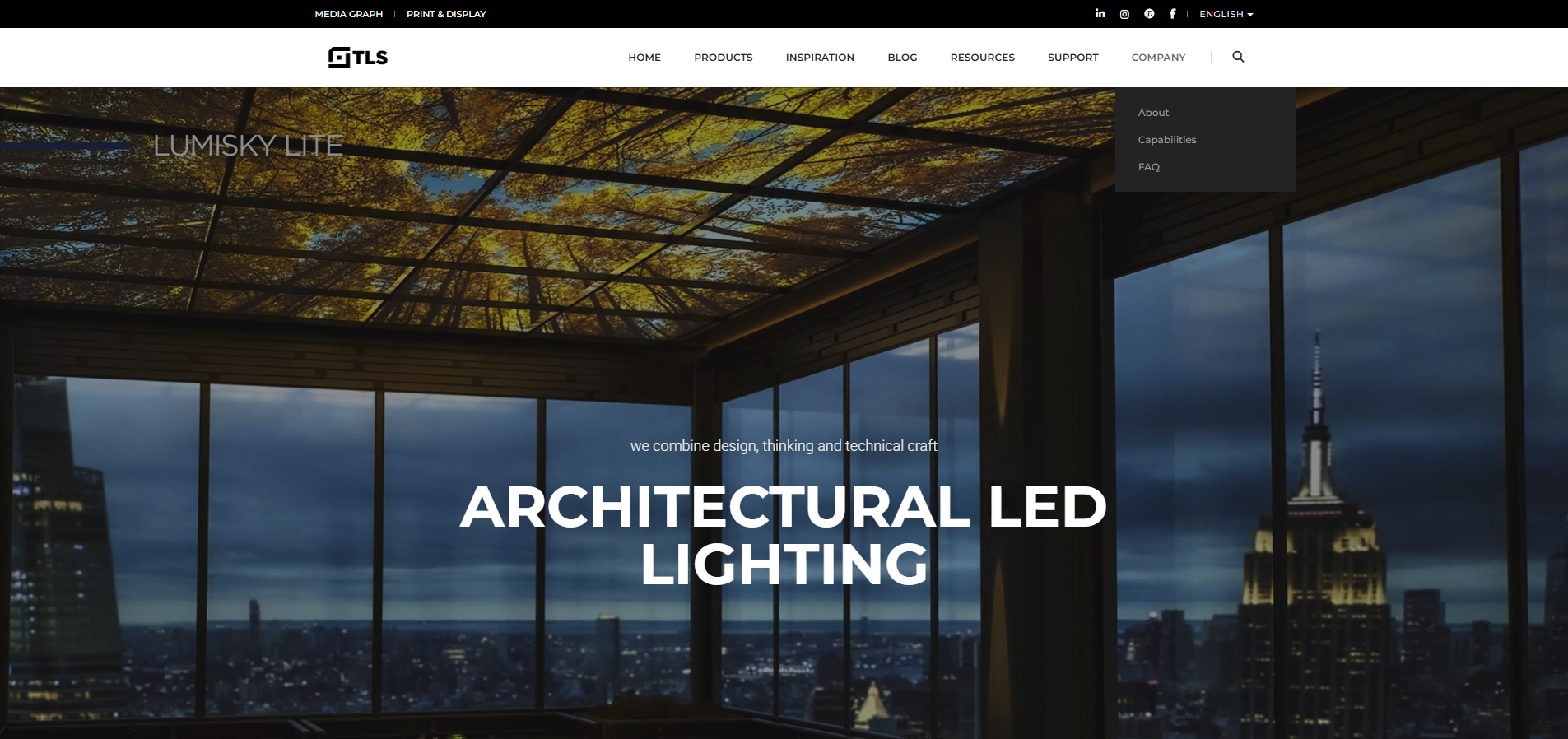
Task: Navigate to the Blog section
Action: [x=902, y=58]
